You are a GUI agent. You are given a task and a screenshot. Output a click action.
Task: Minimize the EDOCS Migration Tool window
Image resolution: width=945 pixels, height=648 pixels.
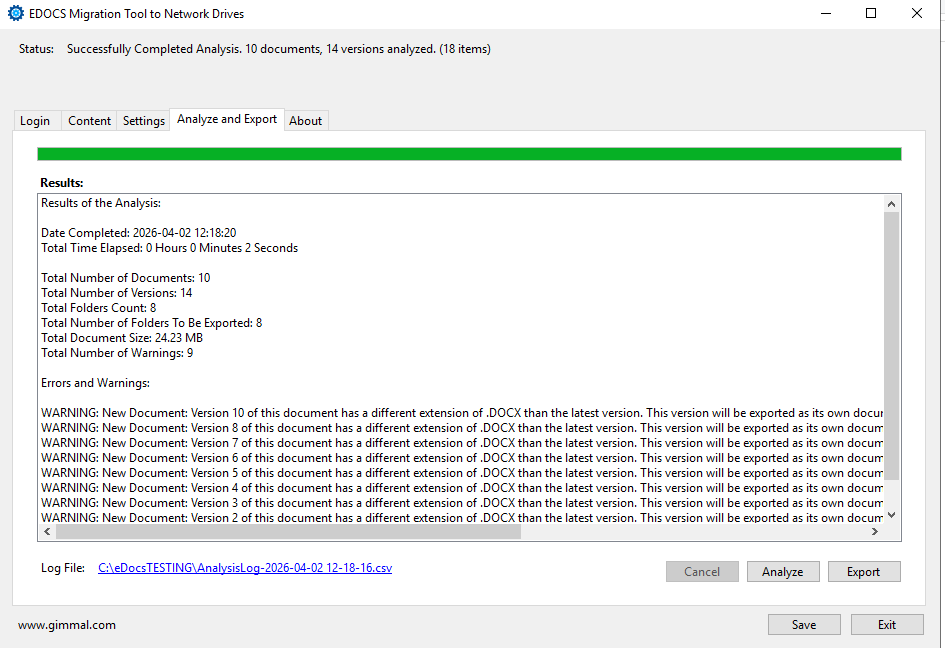point(825,14)
